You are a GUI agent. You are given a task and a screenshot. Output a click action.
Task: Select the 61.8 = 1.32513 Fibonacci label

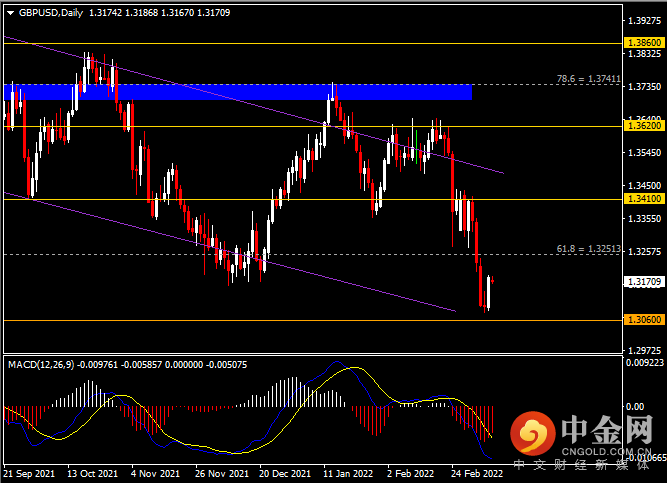point(589,249)
